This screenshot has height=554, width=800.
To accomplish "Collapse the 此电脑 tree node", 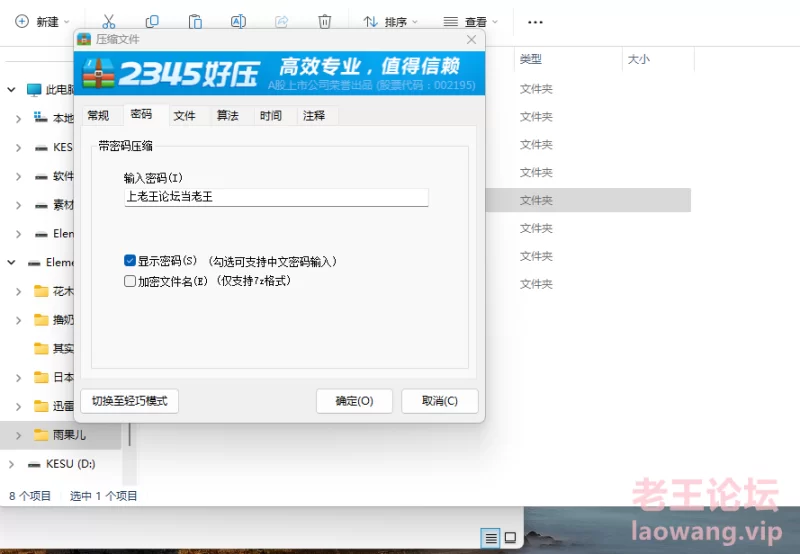I will (x=11, y=90).
